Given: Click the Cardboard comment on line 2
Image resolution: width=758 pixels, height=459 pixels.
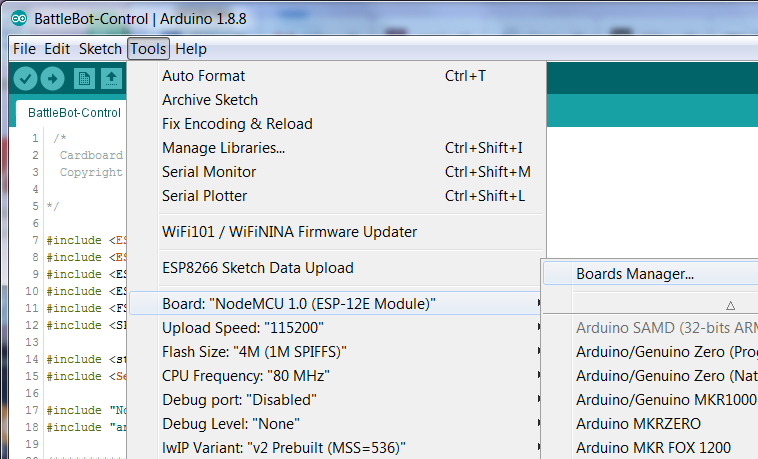Looking at the screenshot, I should coord(91,155).
